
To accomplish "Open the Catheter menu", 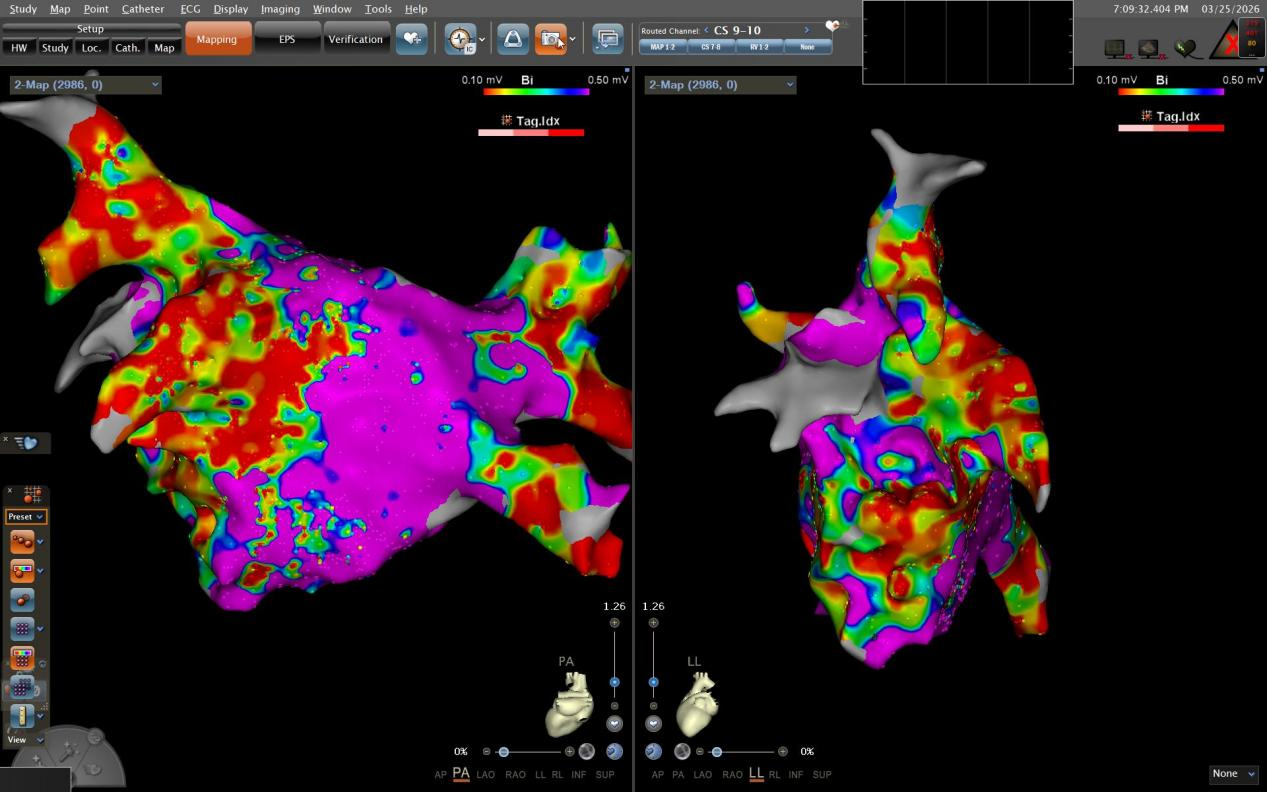I will tap(143, 9).
